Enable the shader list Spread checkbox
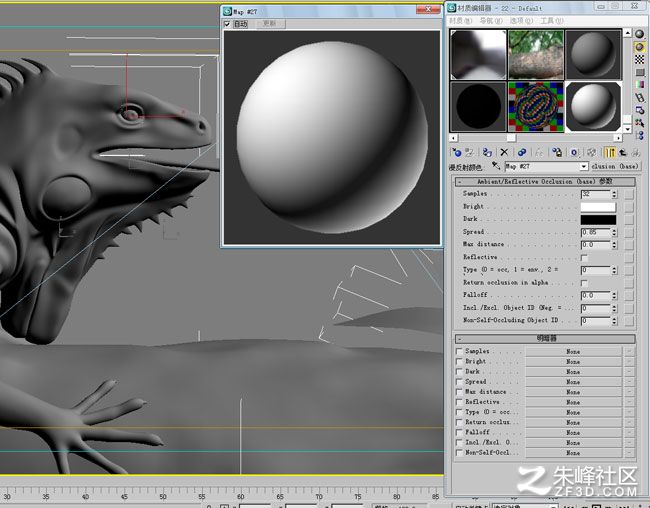The width and height of the screenshot is (650, 508). [459, 382]
